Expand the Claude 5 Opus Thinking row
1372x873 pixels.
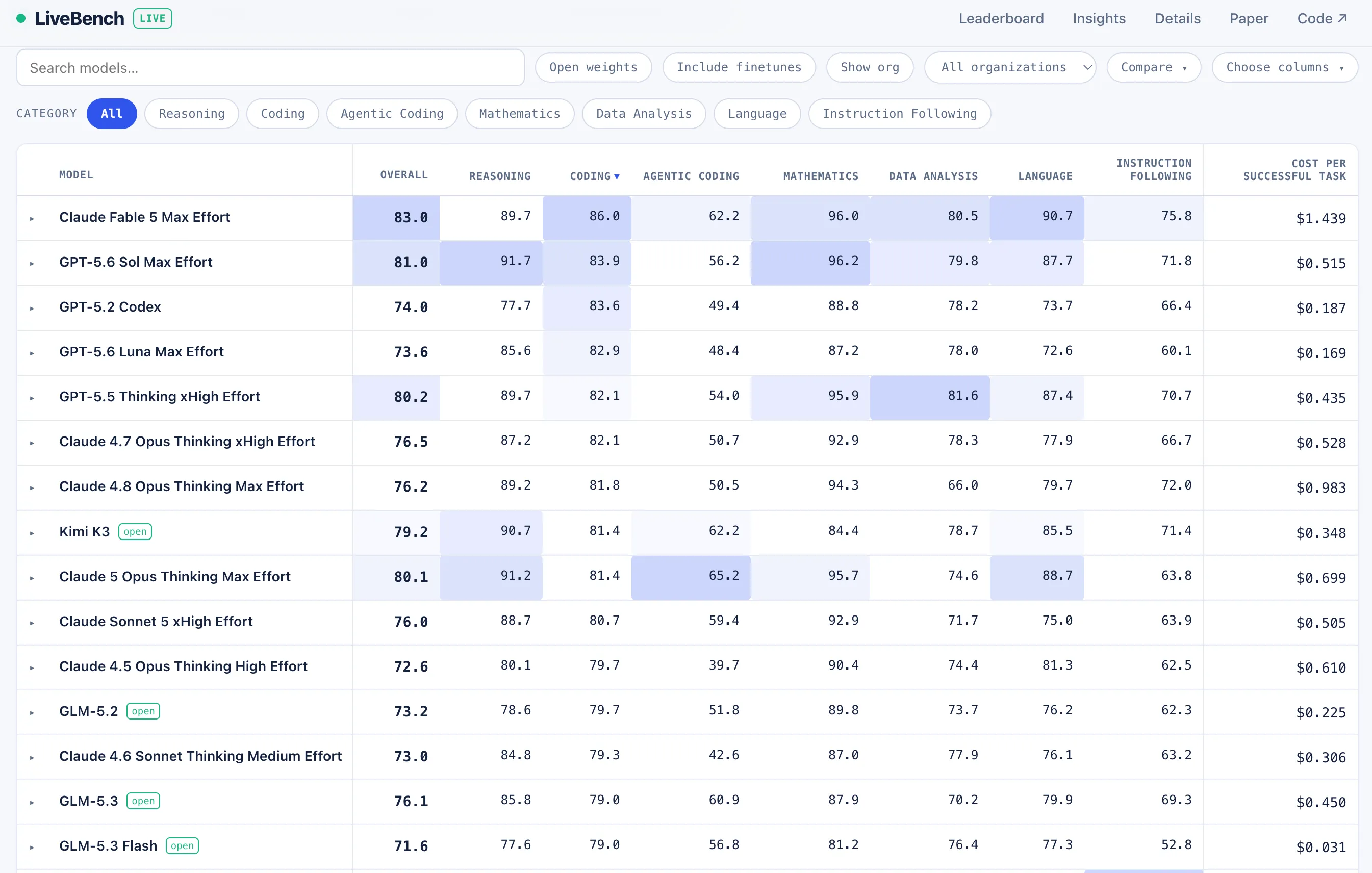point(32,579)
